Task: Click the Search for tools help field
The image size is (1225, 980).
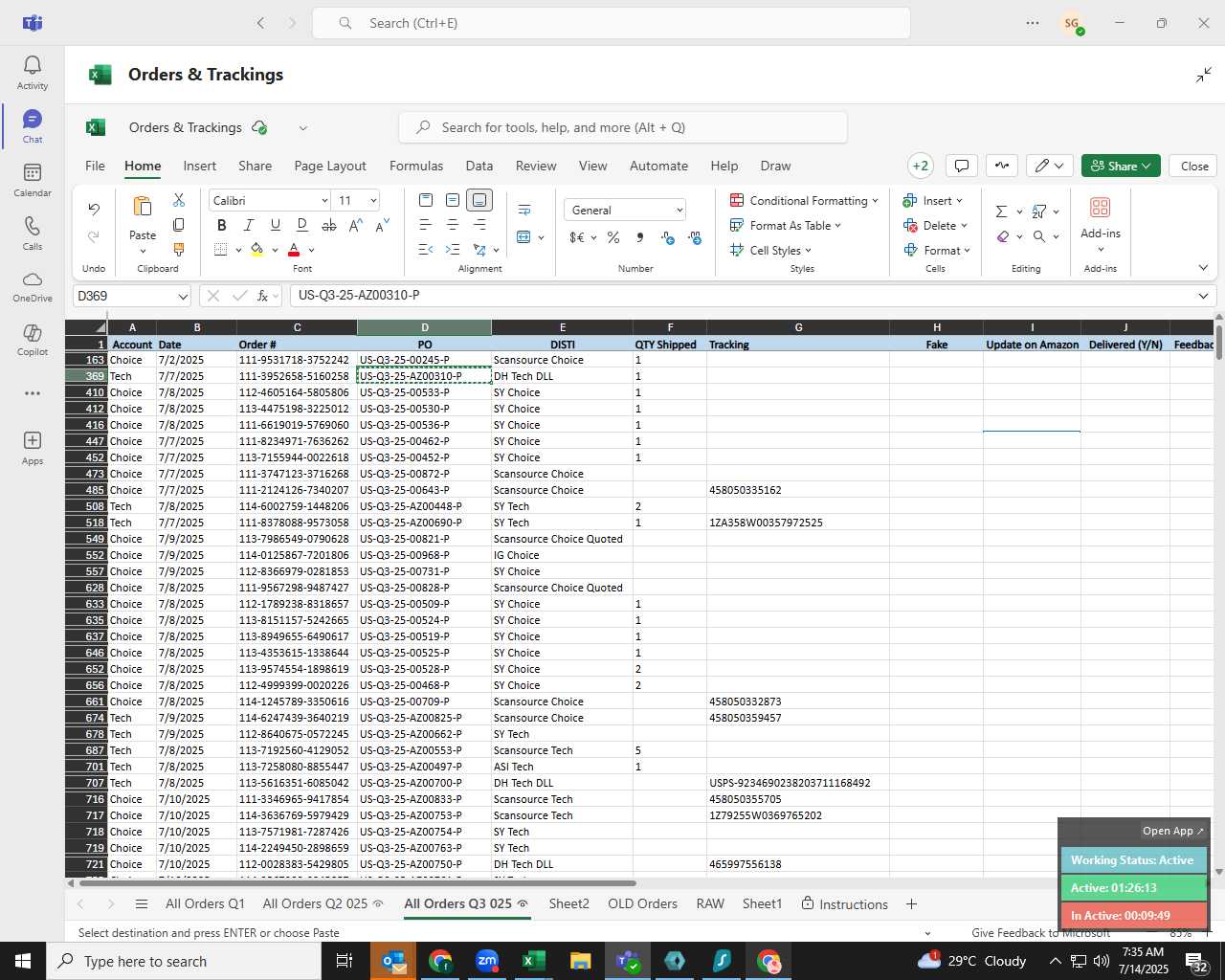Action: pos(623,127)
